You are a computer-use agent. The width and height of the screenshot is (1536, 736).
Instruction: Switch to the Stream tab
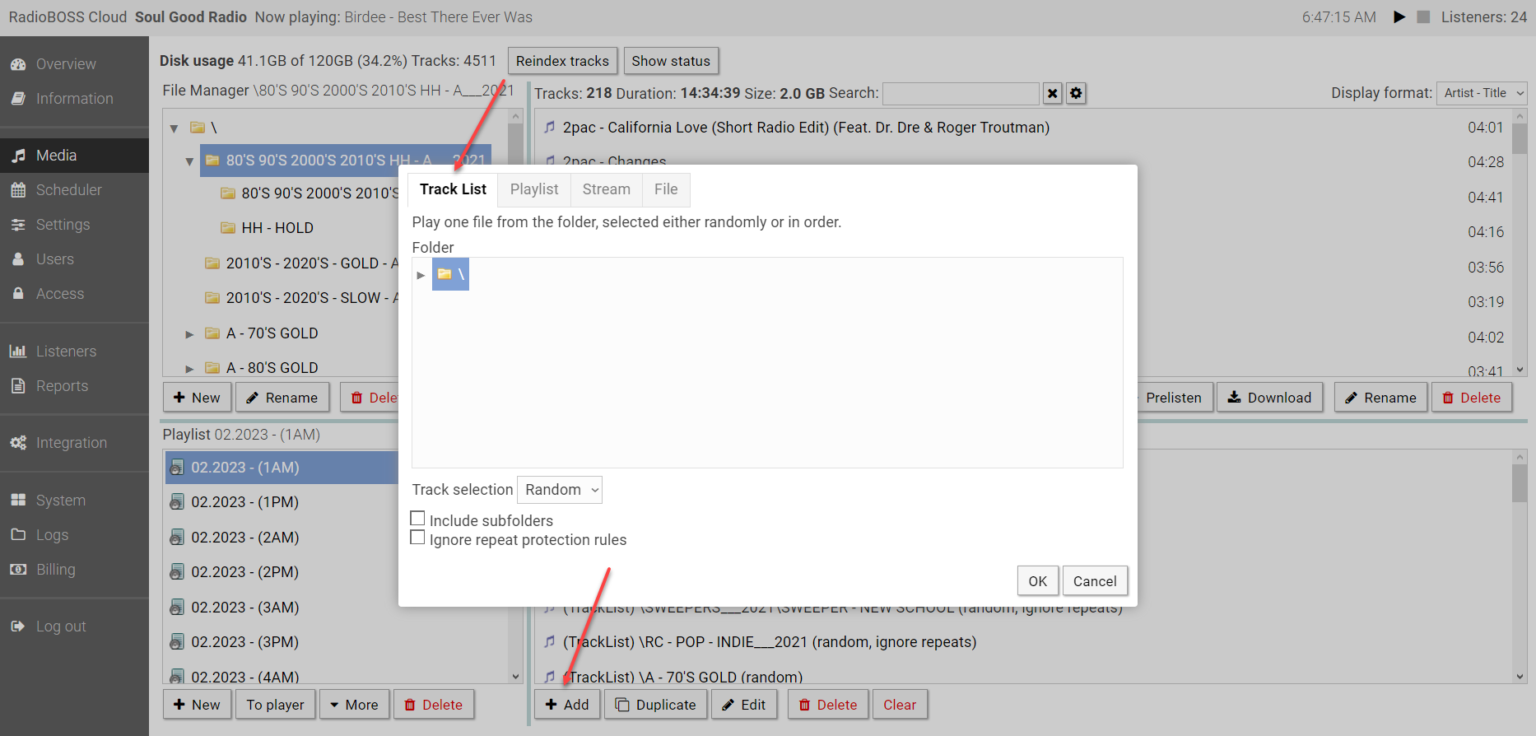pyautogui.click(x=606, y=189)
